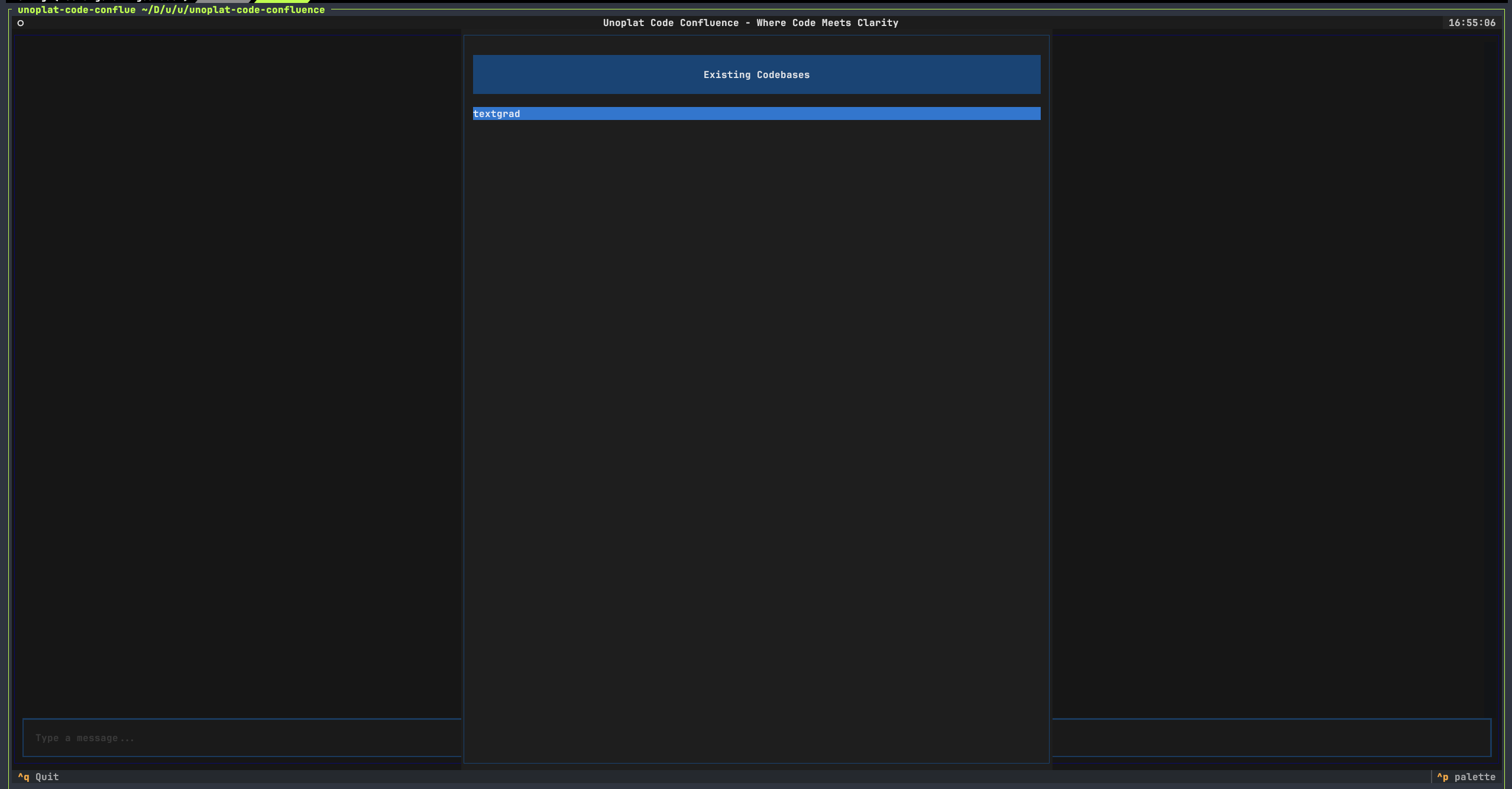
Task: Click the 16:55:06 clock display
Action: [1472, 23]
